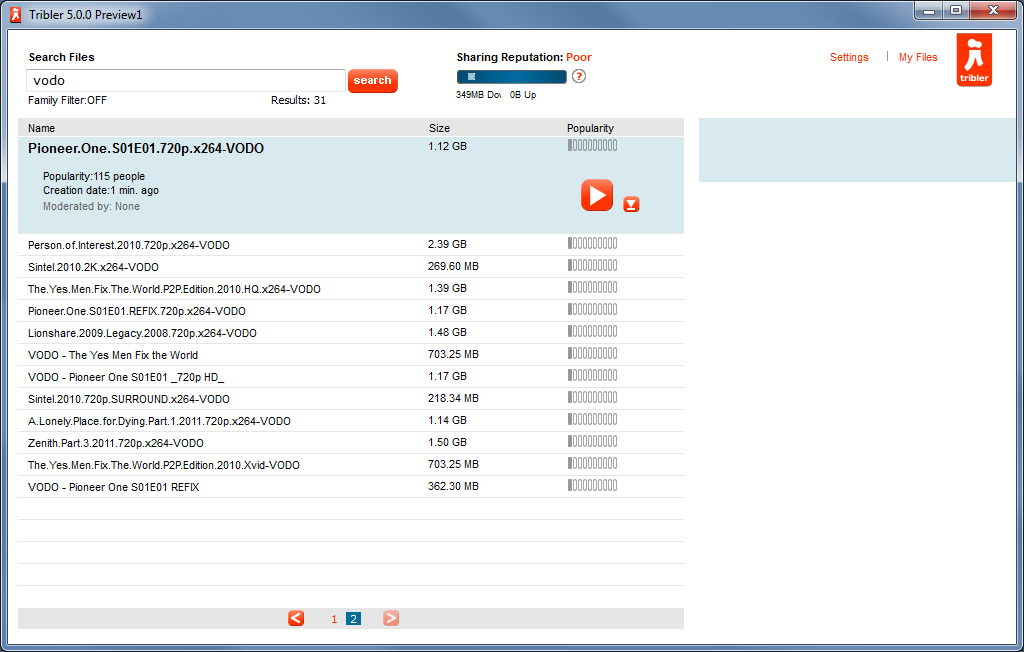Focus the Search Files input field
The height and width of the screenshot is (652, 1026).
pos(186,81)
